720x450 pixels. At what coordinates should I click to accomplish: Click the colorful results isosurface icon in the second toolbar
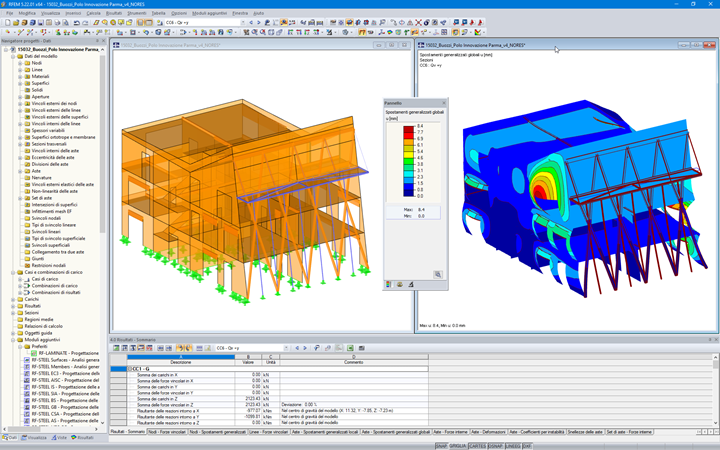[389, 32]
